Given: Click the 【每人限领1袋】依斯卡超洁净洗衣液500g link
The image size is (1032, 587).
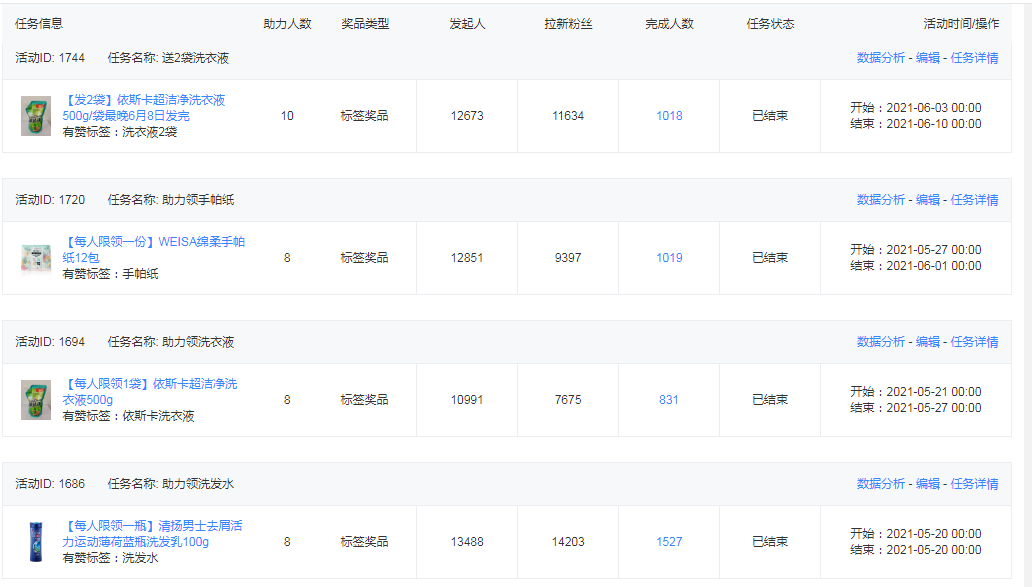Looking at the screenshot, I should tap(149, 392).
